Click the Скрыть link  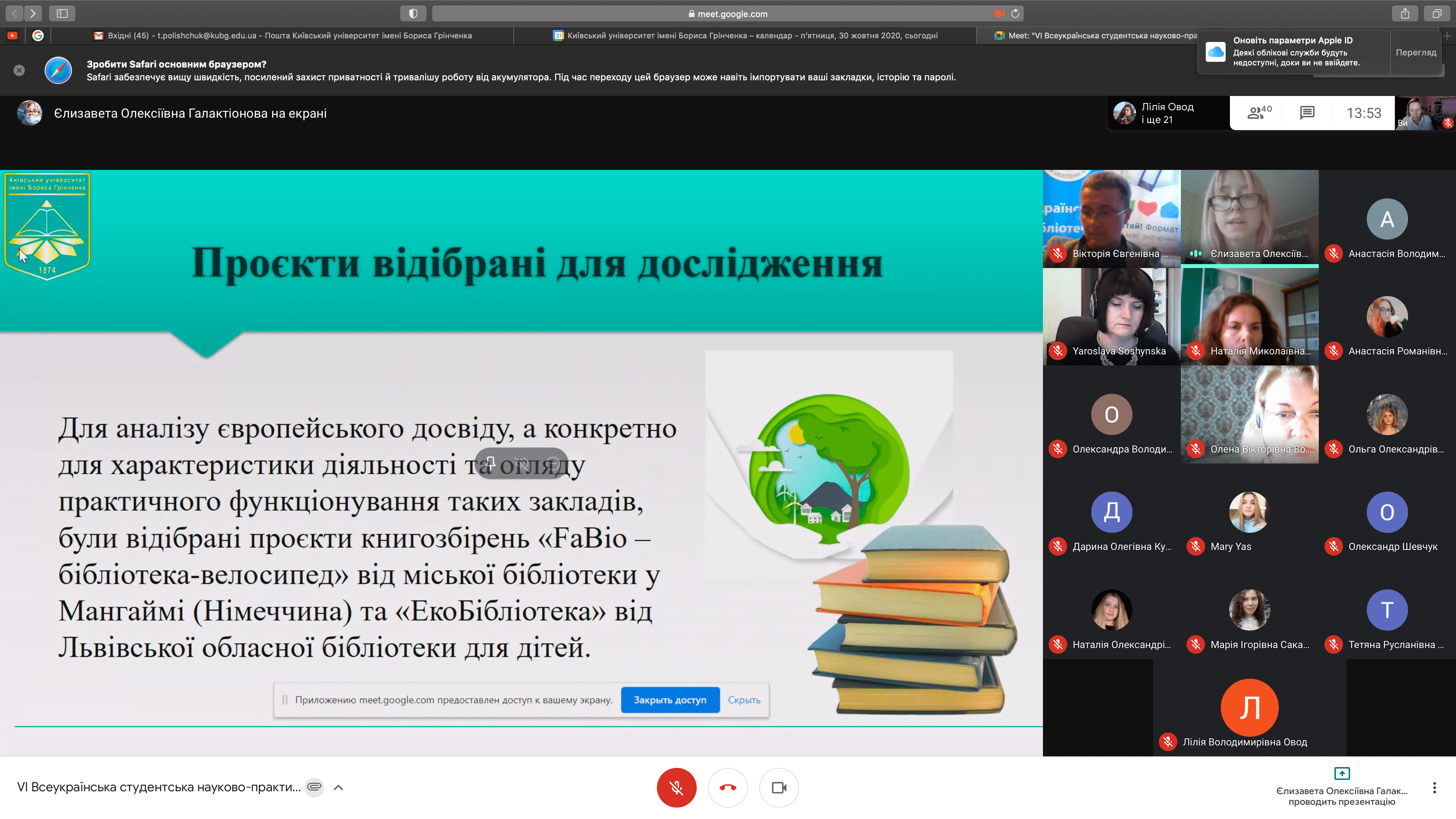744,700
